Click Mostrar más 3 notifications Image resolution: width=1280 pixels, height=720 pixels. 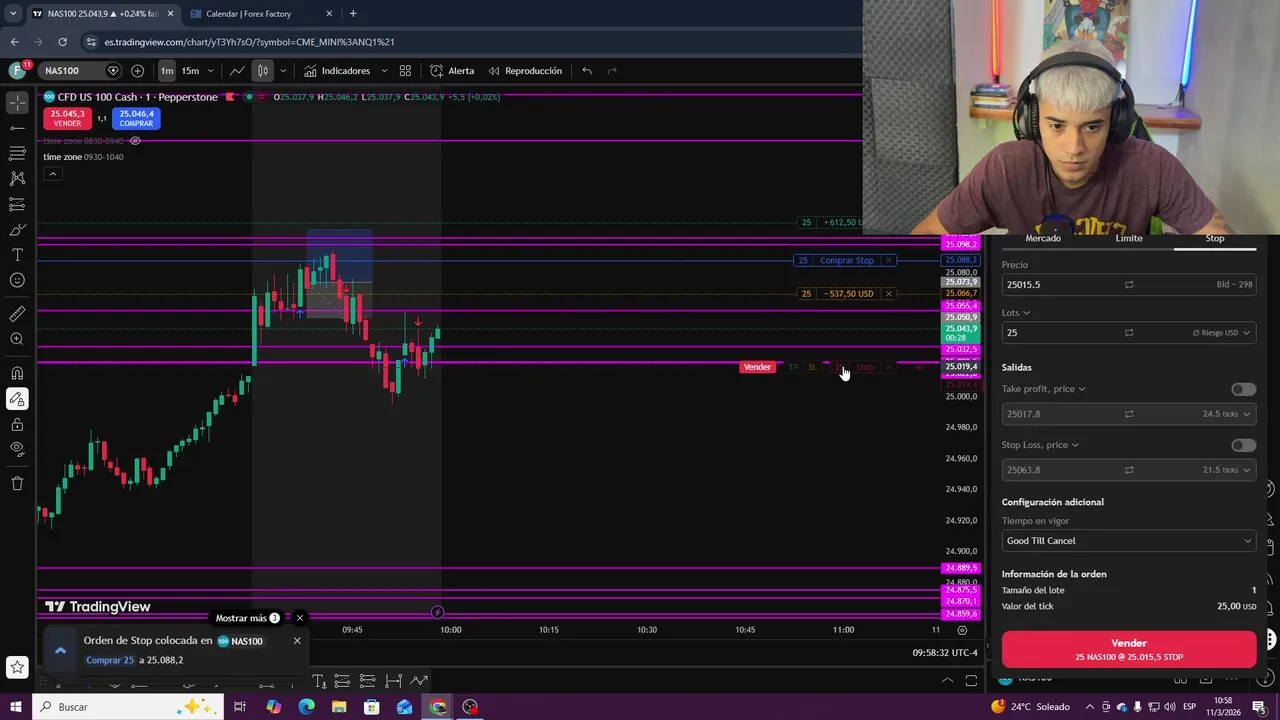tap(248, 618)
